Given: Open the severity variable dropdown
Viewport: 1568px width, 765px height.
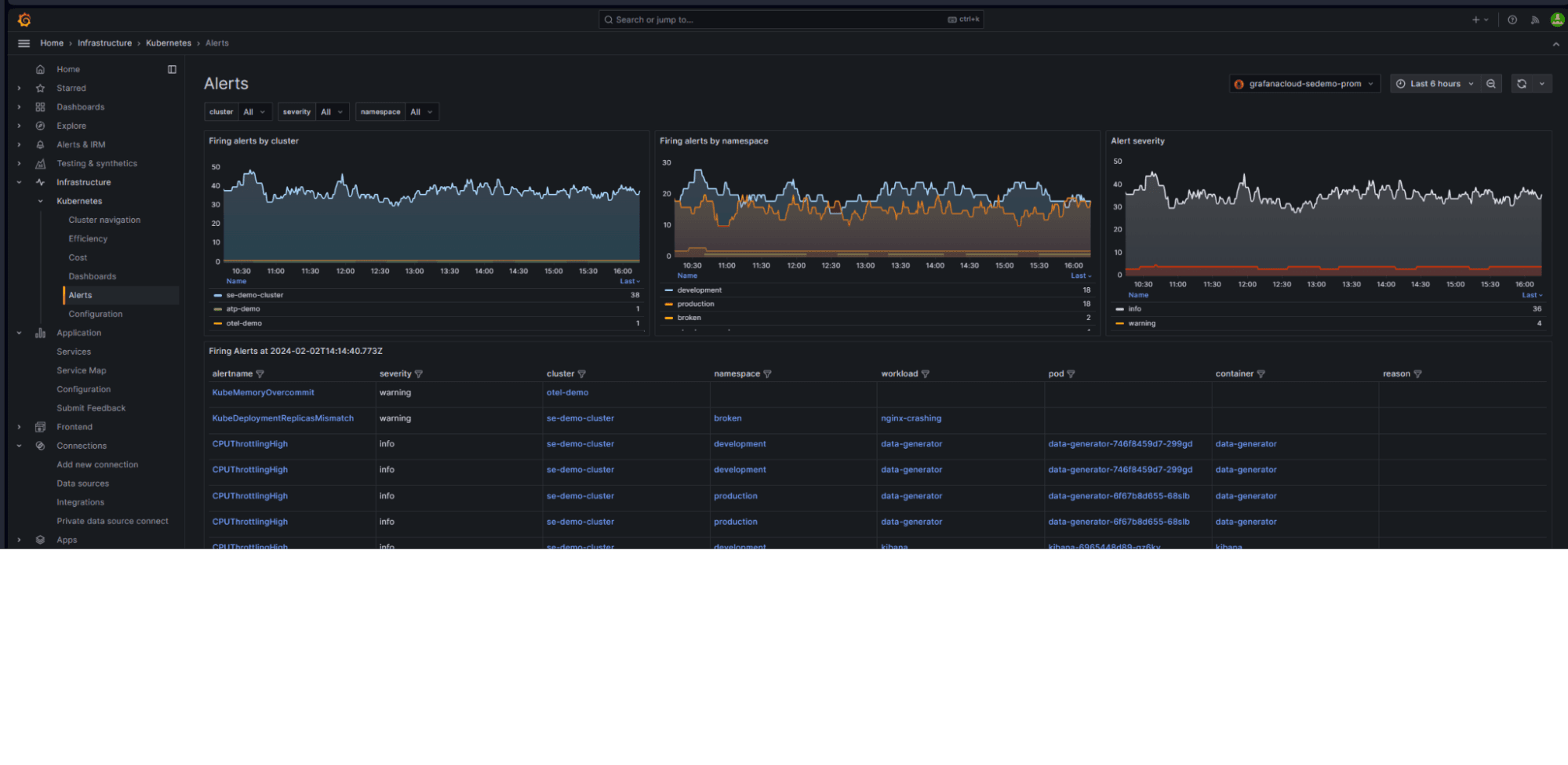Looking at the screenshot, I should coord(332,112).
